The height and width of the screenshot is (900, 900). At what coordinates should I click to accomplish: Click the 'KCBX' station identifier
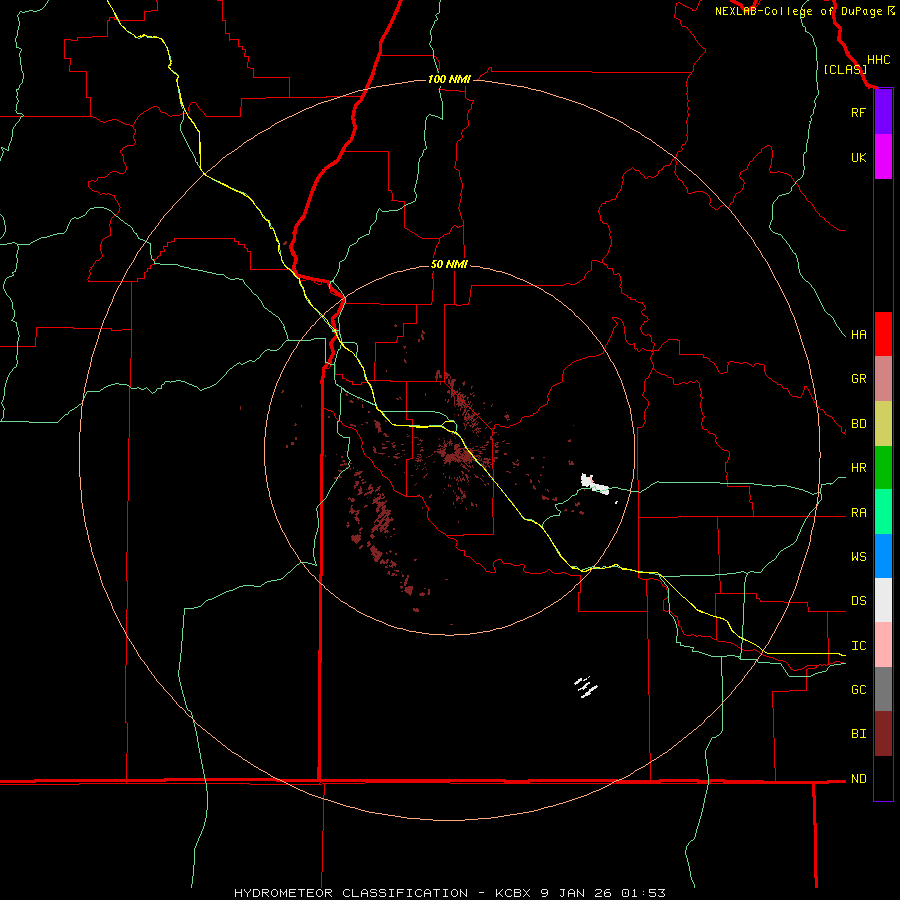514,893
